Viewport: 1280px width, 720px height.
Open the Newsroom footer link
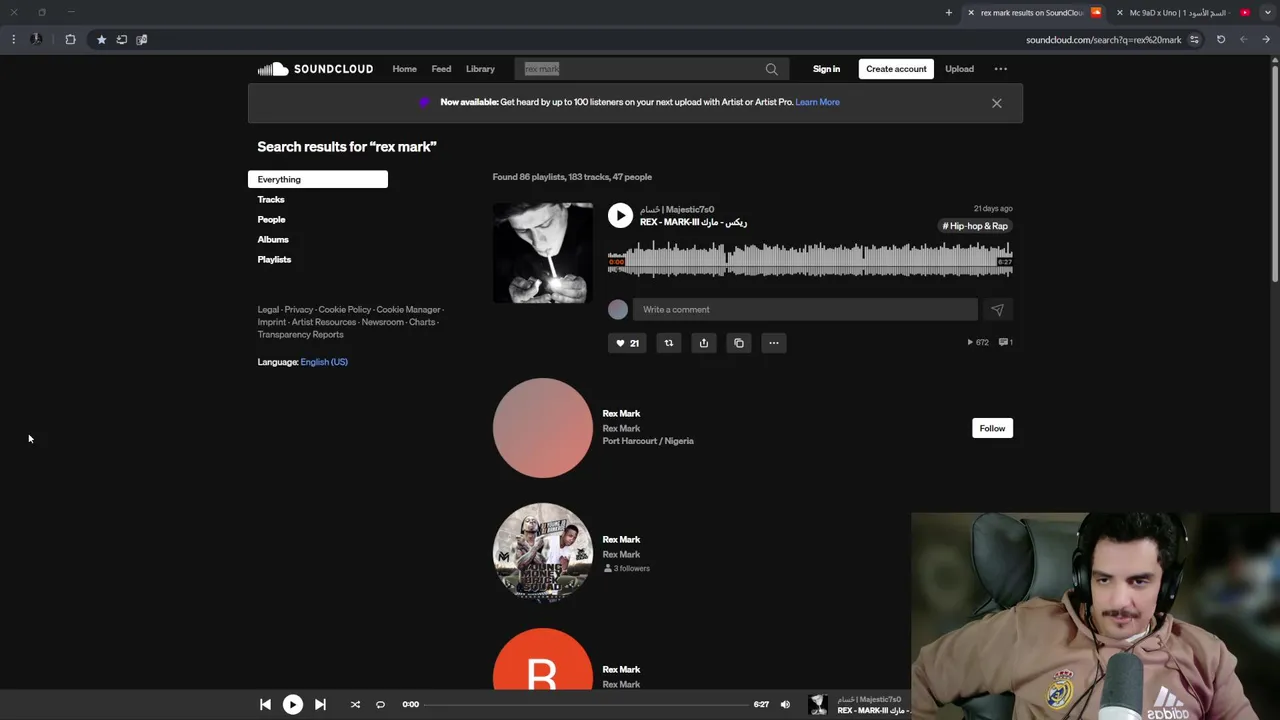pyautogui.click(x=382, y=322)
